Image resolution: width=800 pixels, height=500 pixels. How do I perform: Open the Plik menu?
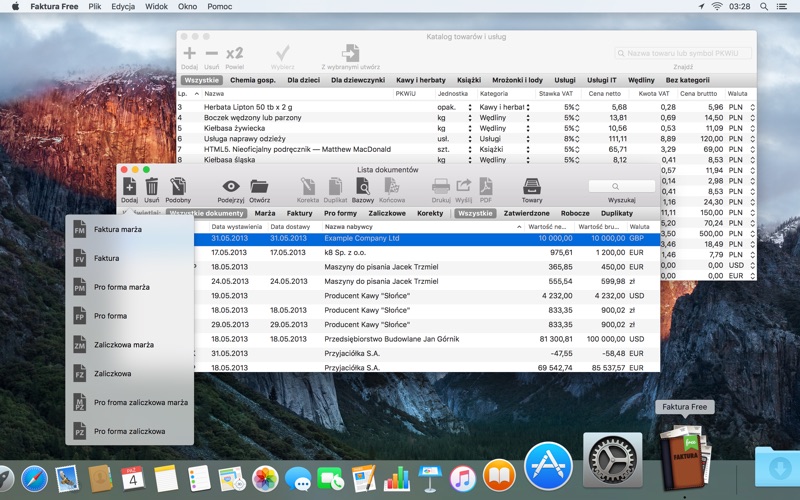(94, 6)
